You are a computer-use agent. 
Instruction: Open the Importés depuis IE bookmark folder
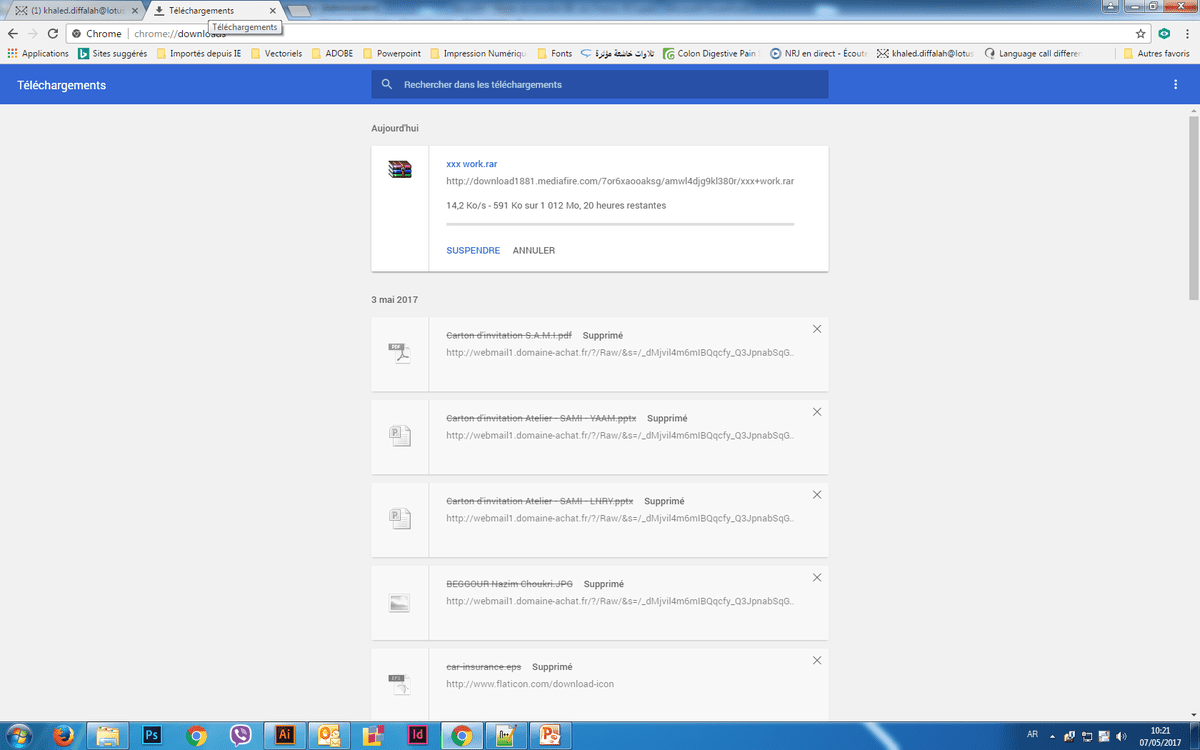coord(197,54)
